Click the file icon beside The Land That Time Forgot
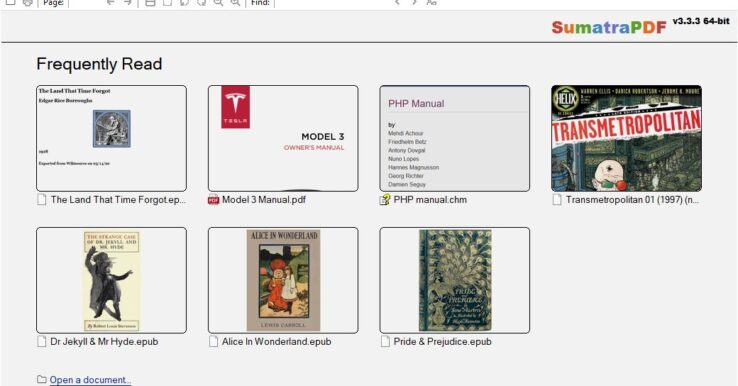The width and height of the screenshot is (738, 386). (42, 200)
